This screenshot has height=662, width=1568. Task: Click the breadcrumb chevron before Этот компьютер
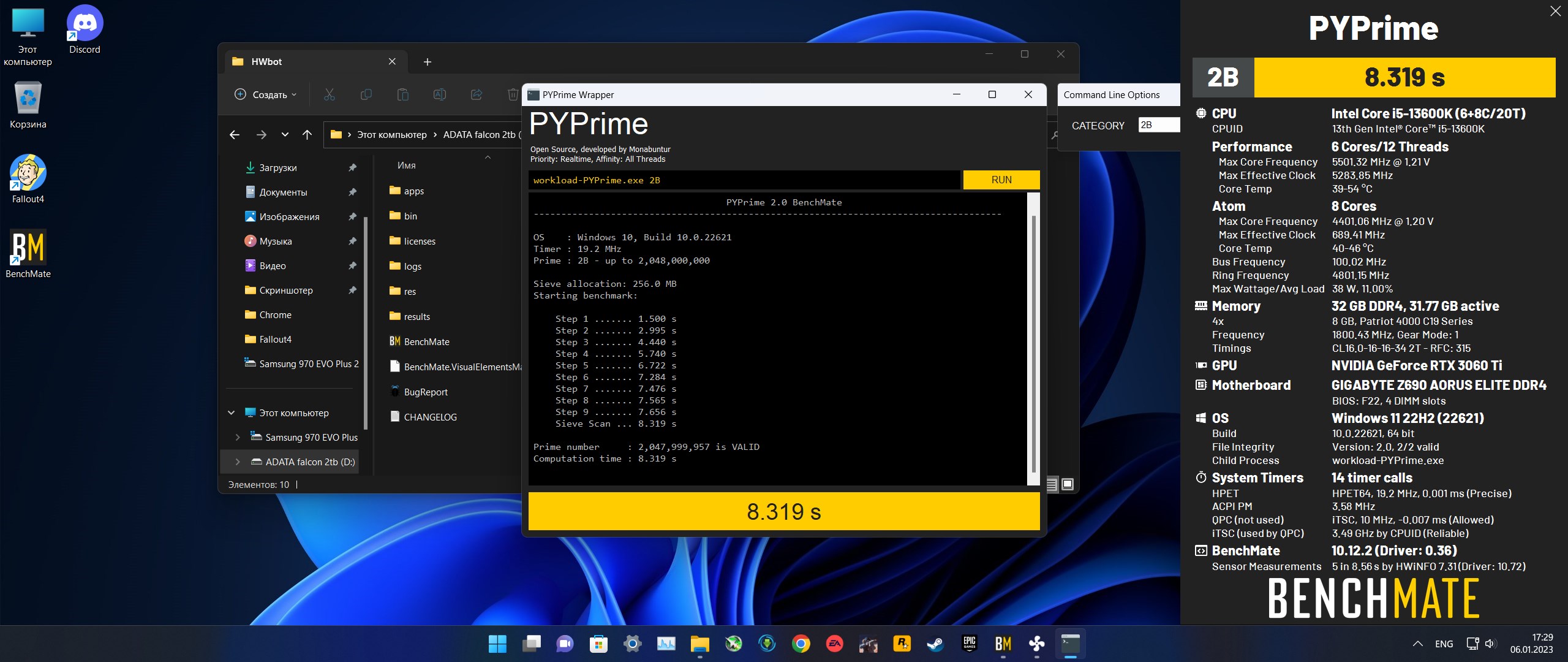[349, 135]
